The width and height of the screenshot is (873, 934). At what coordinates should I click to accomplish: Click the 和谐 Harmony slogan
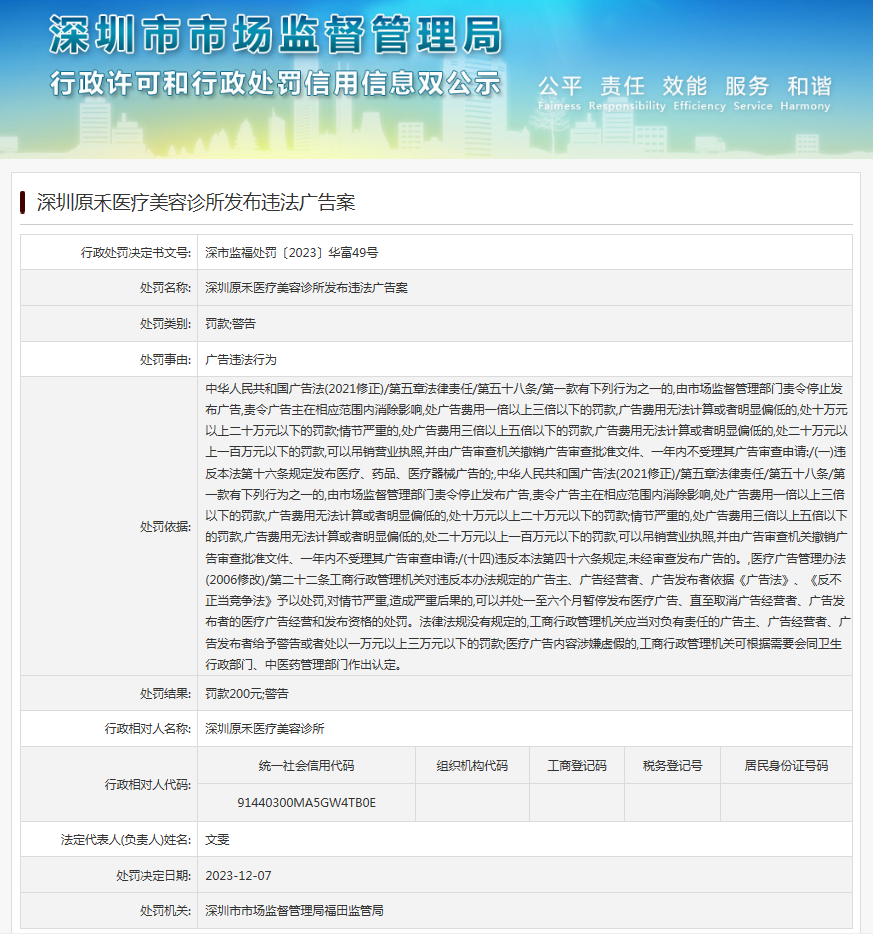805,94
